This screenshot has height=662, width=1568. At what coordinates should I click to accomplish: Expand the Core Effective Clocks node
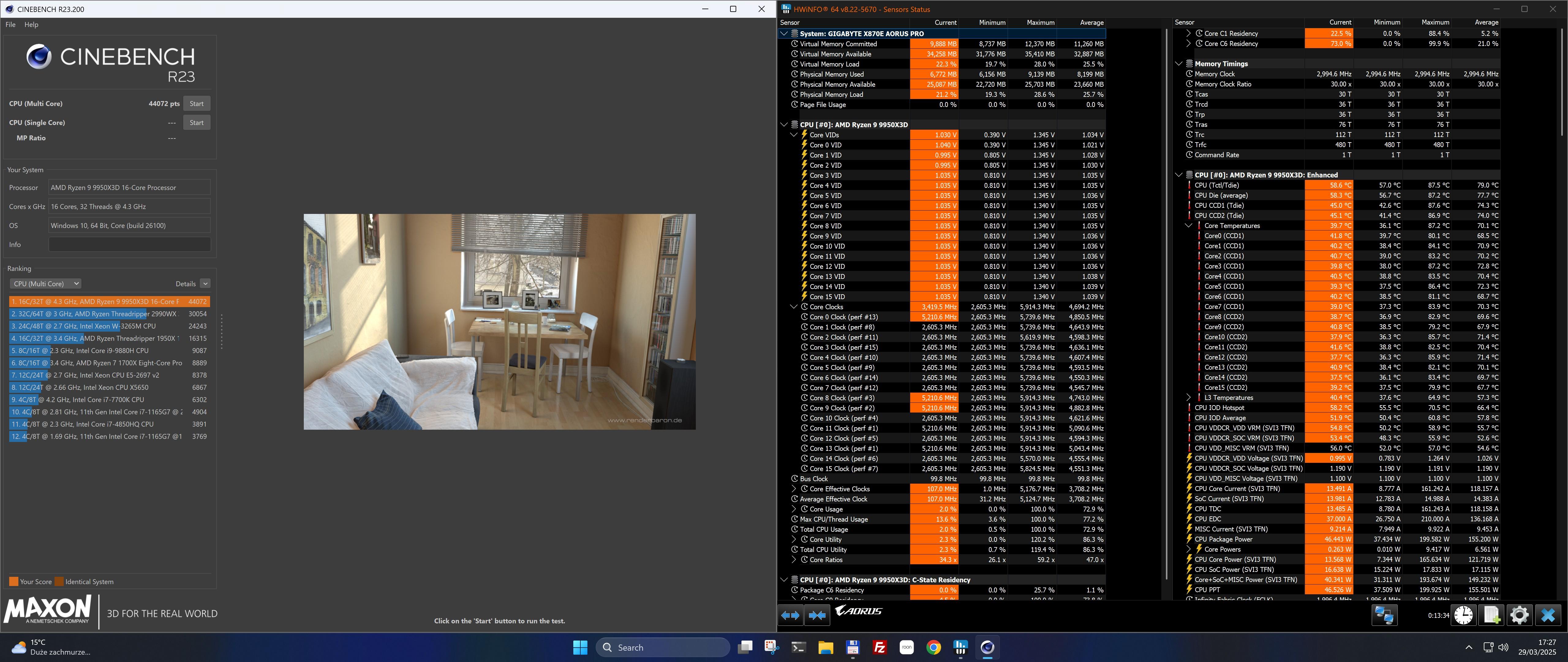(794, 489)
